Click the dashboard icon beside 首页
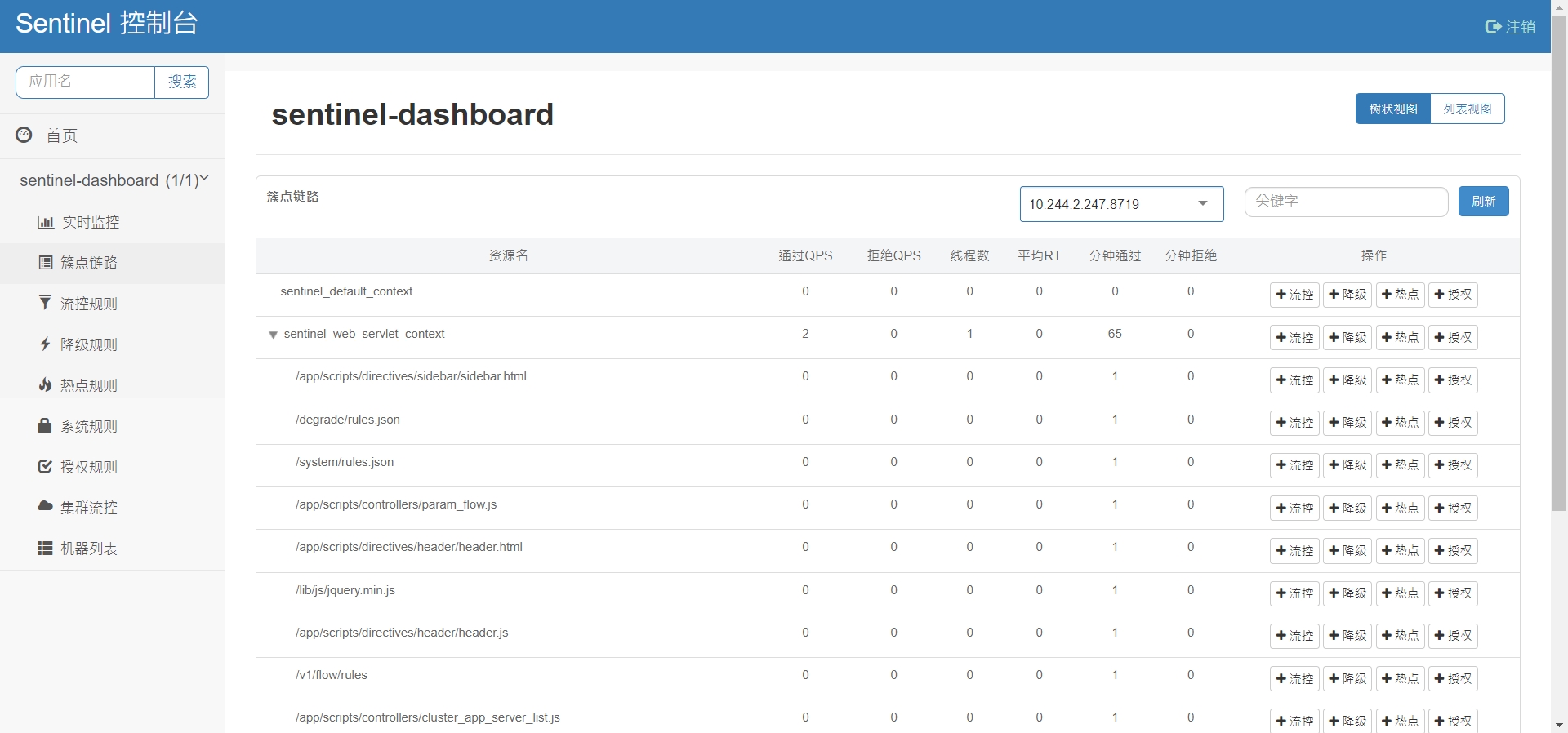This screenshot has height=733, width=1568. [x=24, y=135]
